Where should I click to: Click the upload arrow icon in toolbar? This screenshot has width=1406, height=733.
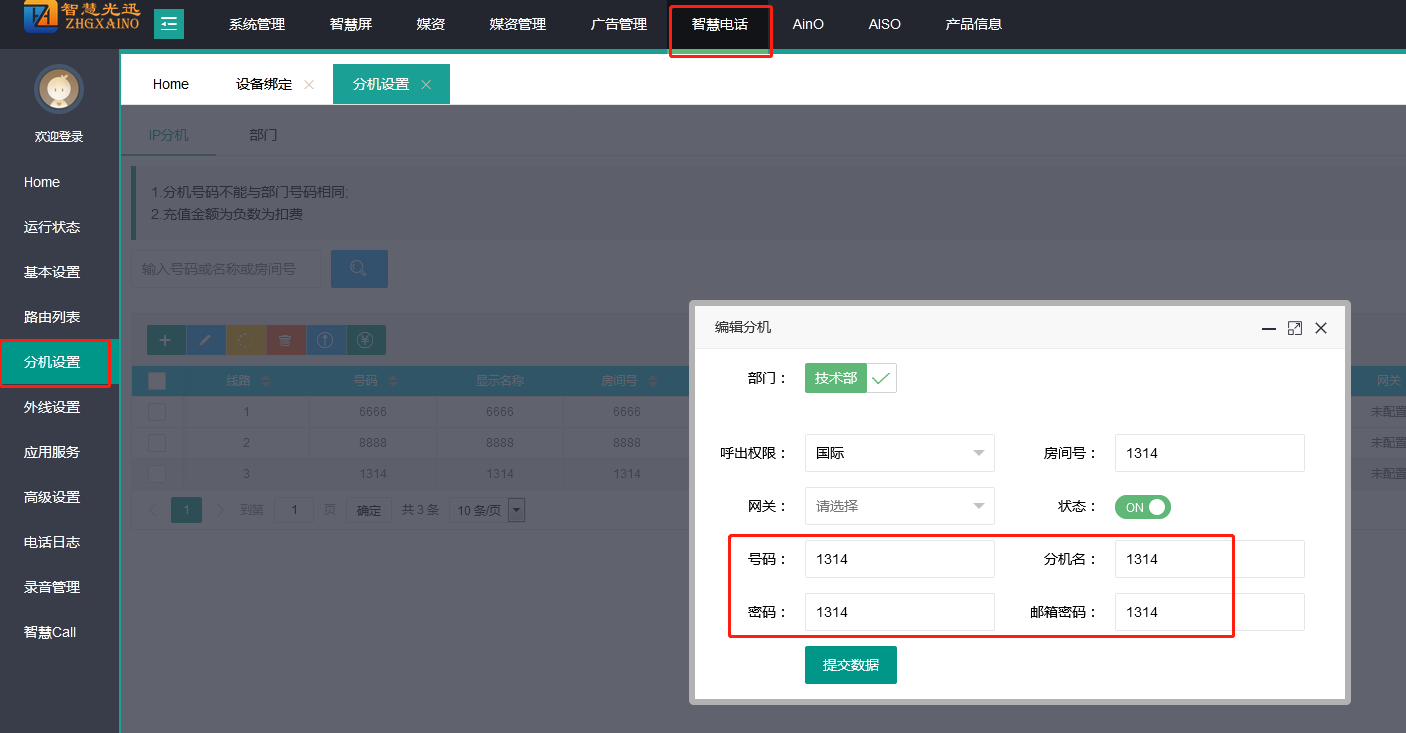[325, 340]
